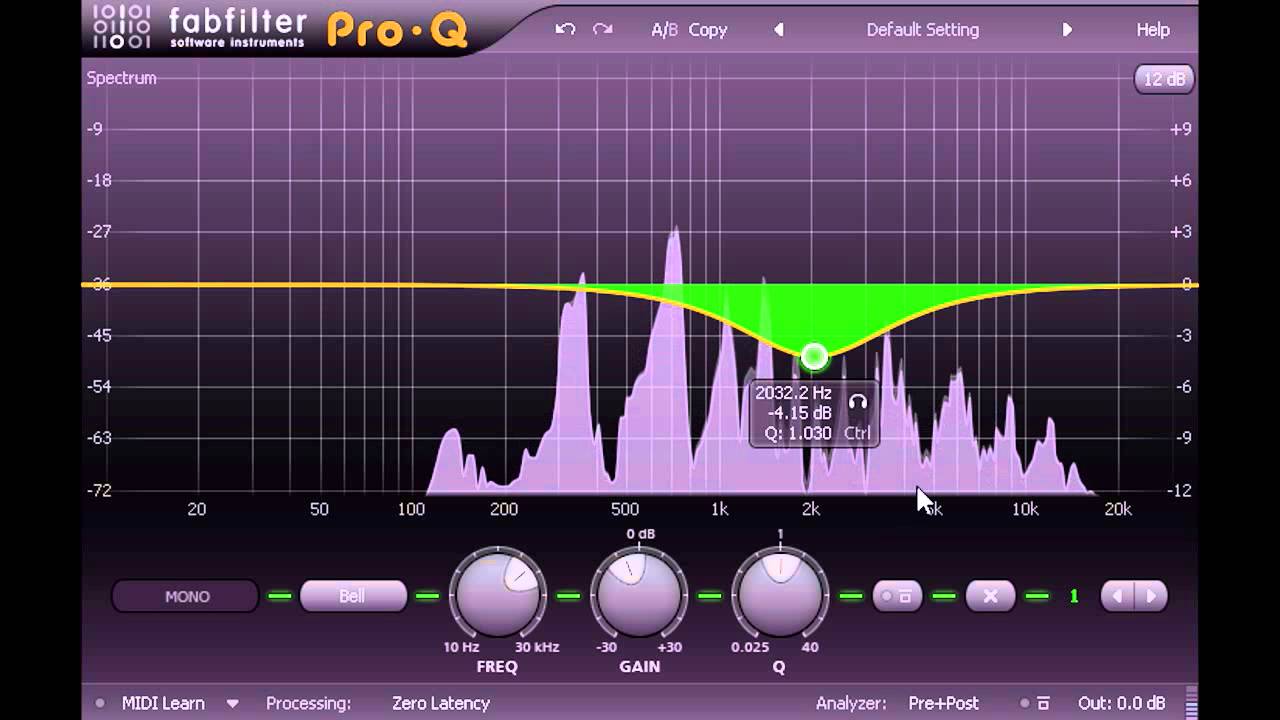Screen dimensions: 1280x720
Task: Toggle the band bypass button
Action: point(897,596)
